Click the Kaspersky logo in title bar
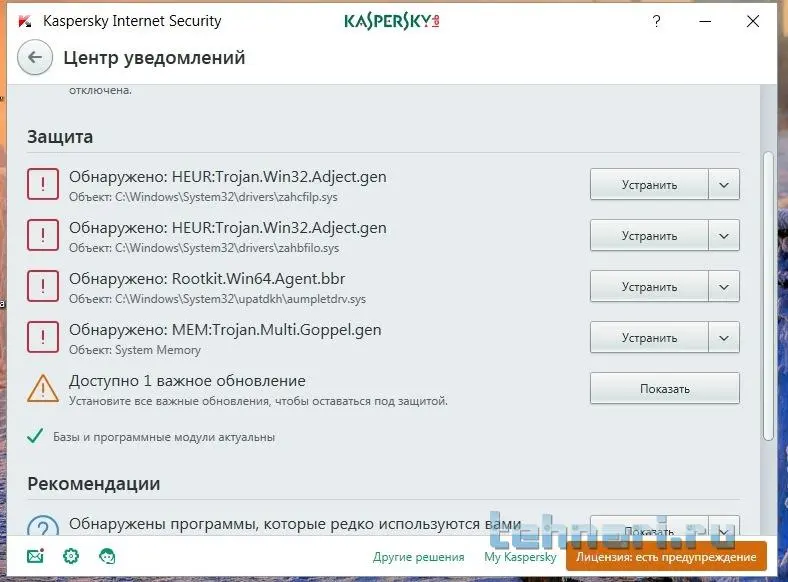 391,21
